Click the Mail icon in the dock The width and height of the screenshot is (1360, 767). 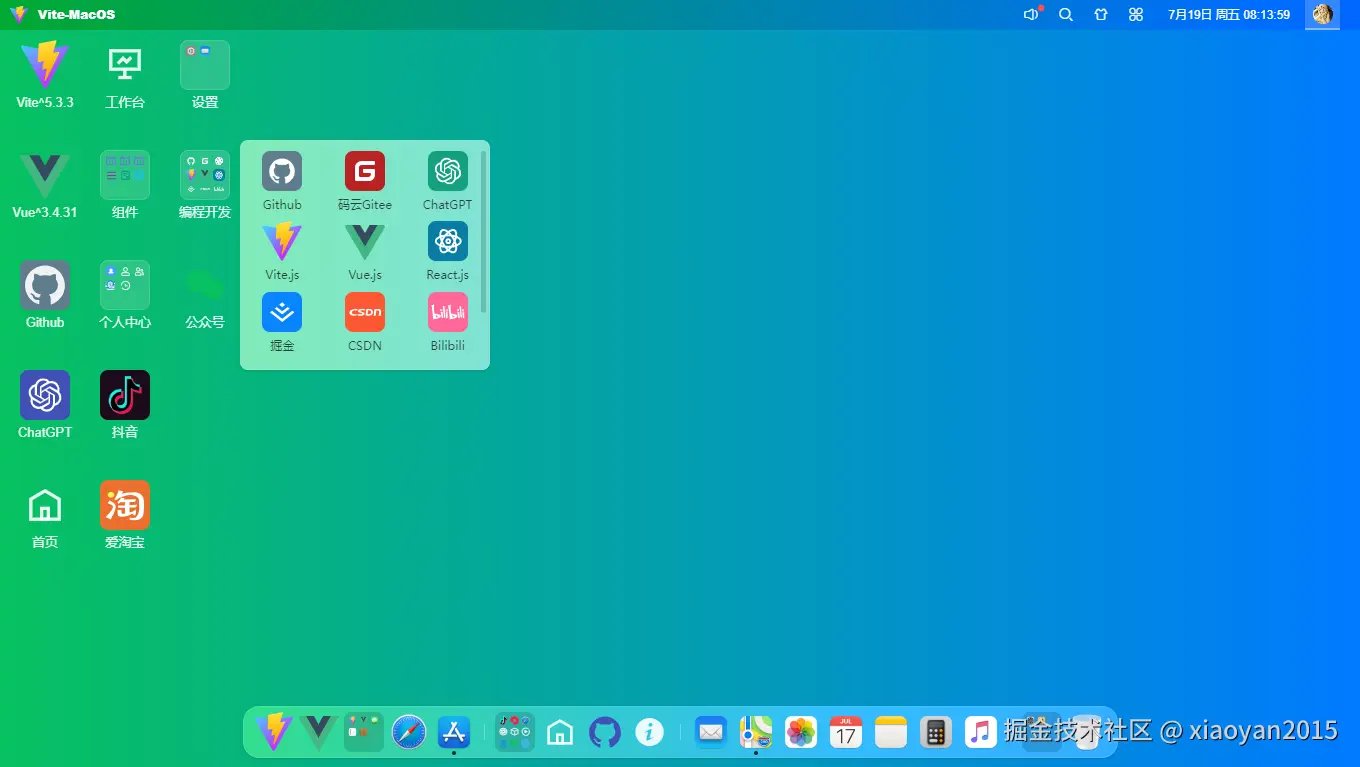coord(711,732)
